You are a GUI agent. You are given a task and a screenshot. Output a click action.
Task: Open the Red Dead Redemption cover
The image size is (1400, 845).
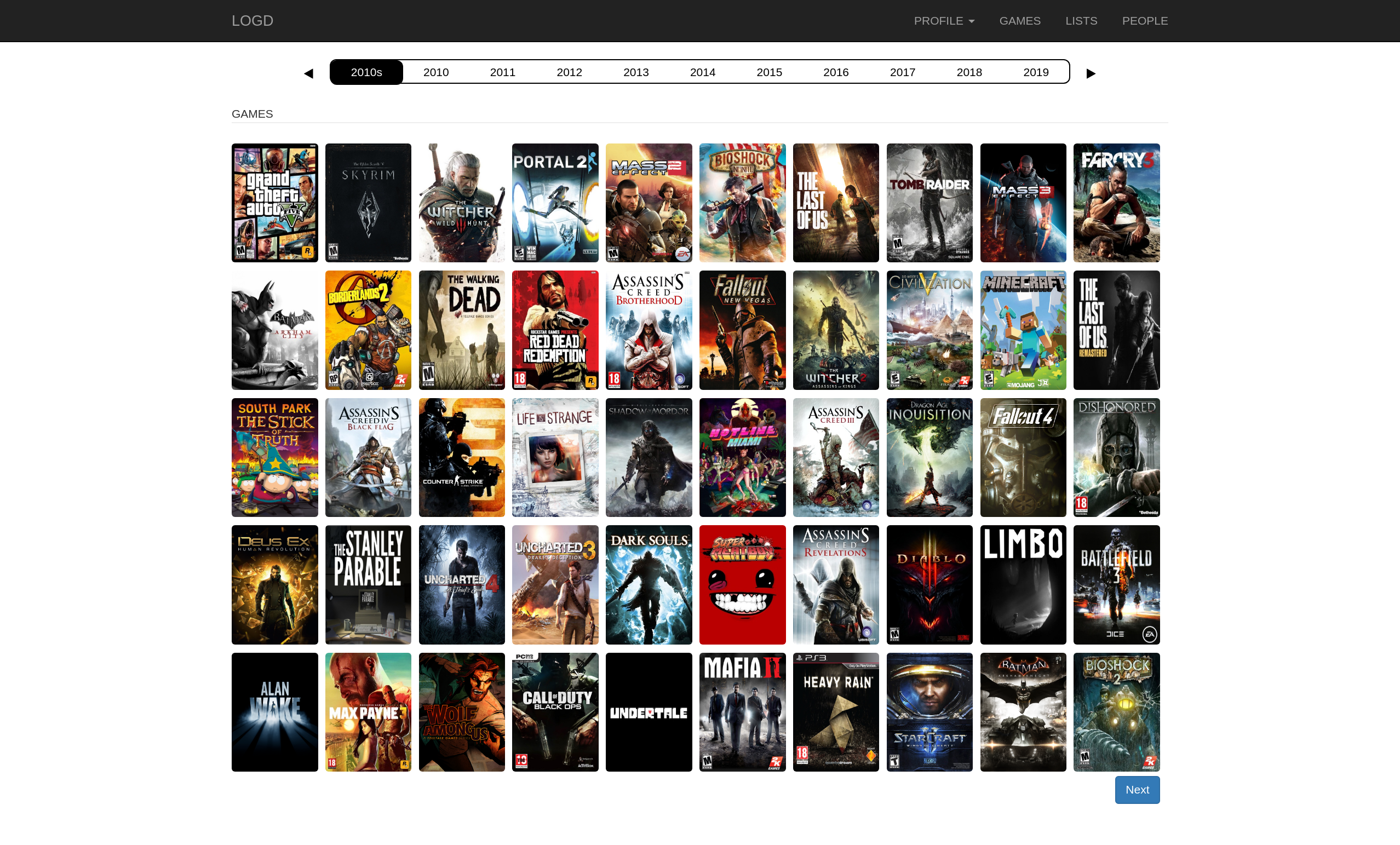555,330
